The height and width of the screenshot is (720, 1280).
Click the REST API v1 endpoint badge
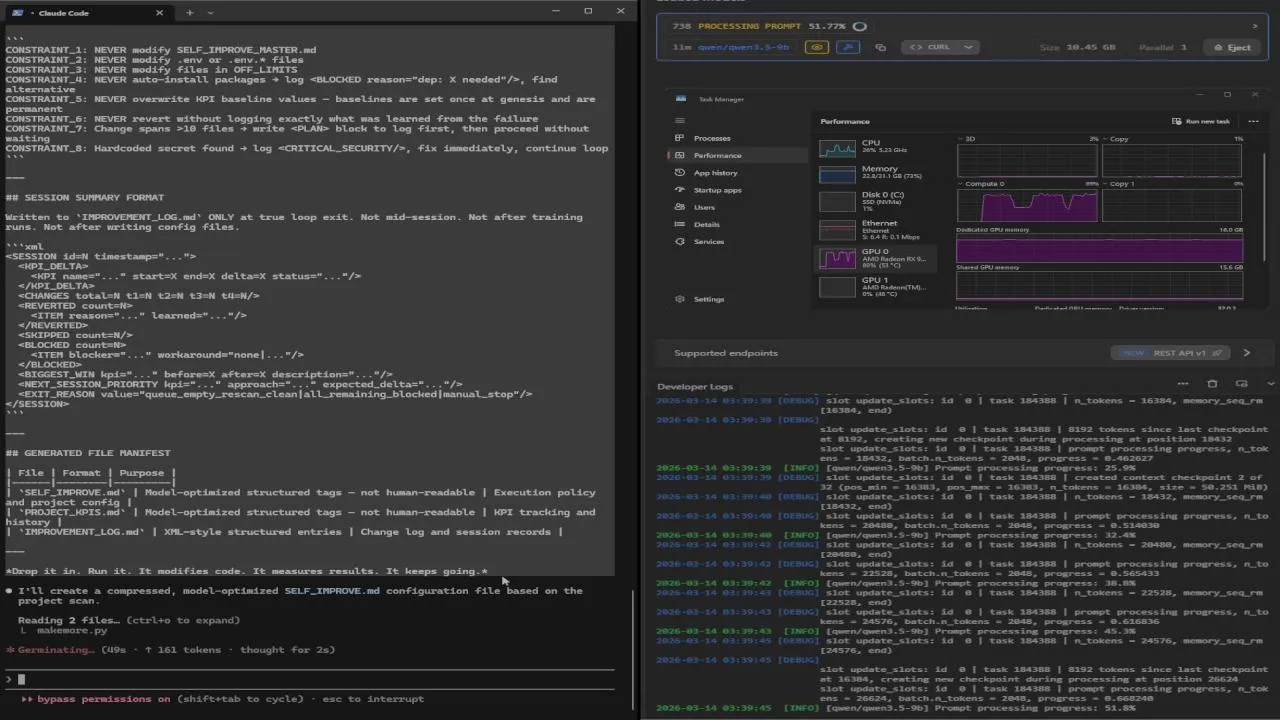coord(1171,353)
